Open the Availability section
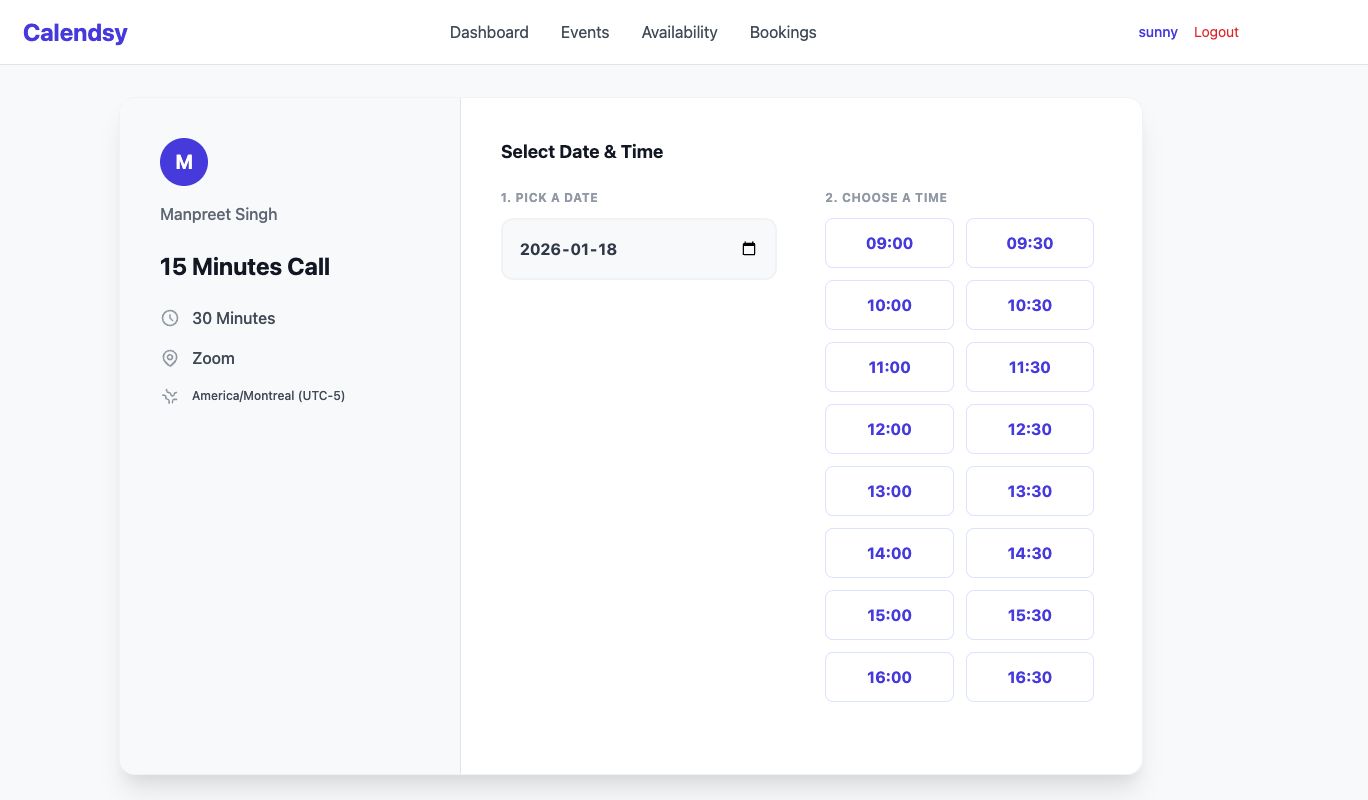The width and height of the screenshot is (1368, 800). tap(680, 32)
